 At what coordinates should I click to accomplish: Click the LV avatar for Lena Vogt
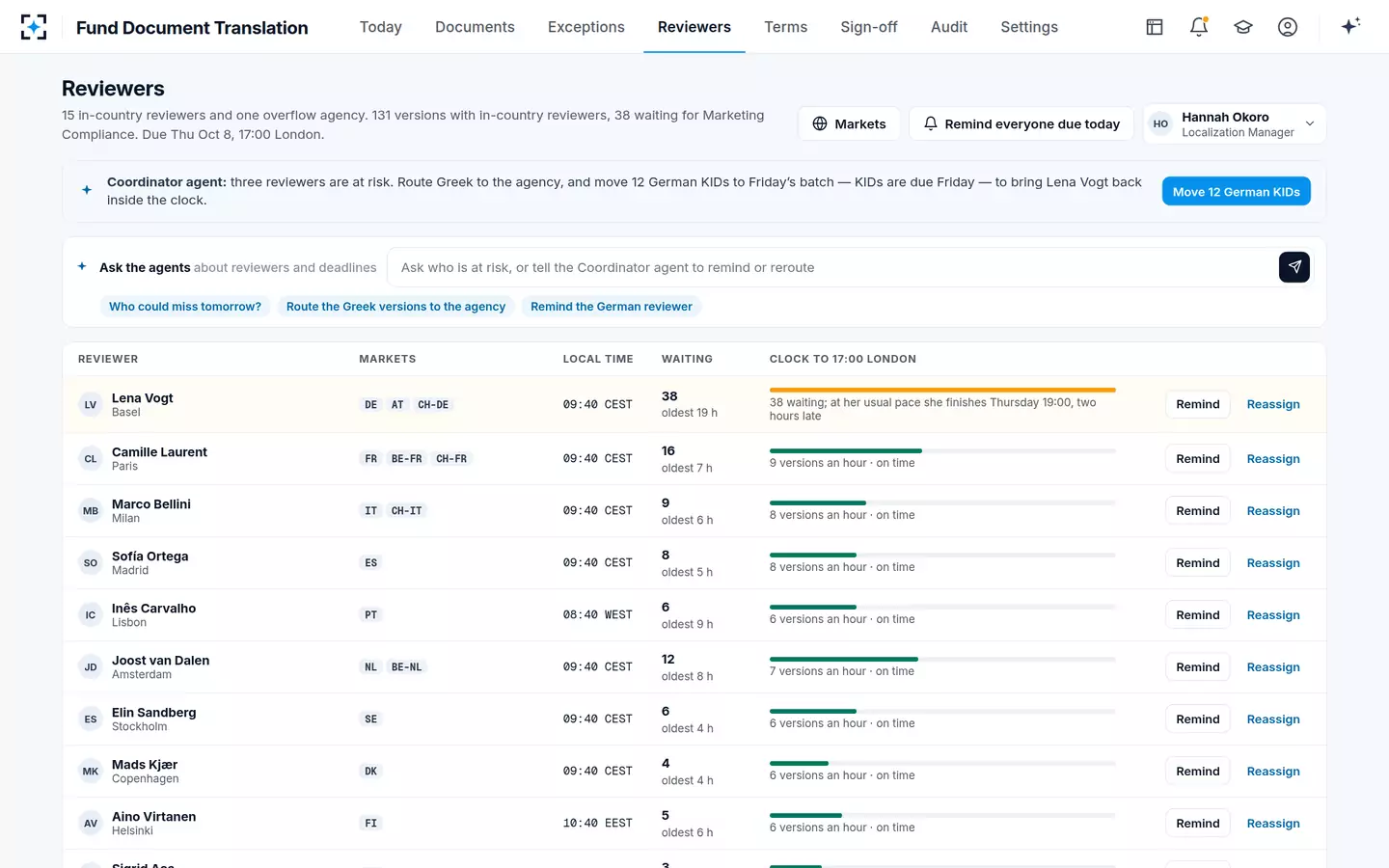(x=91, y=405)
